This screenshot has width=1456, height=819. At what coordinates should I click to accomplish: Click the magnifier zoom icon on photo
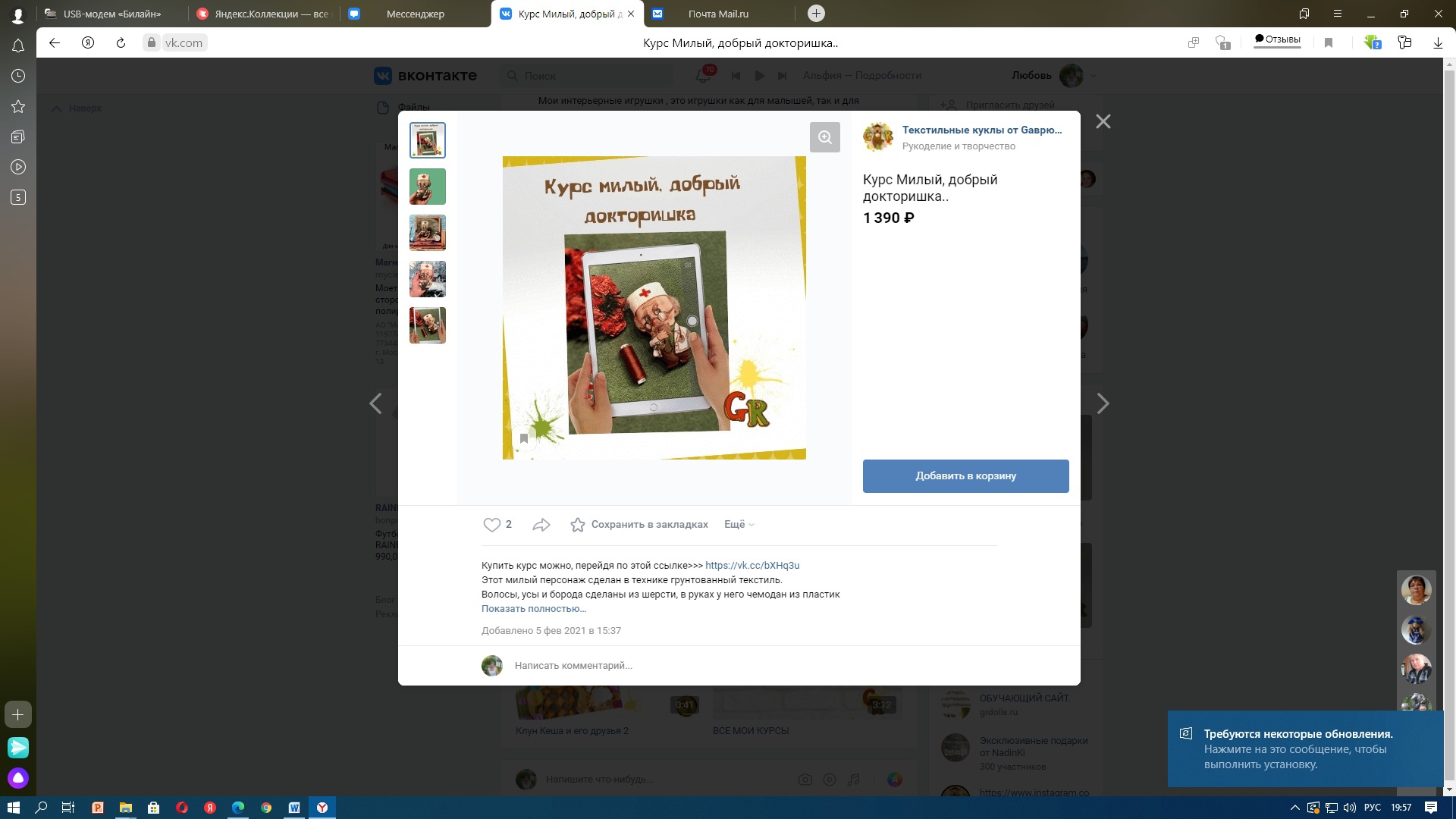(x=824, y=137)
